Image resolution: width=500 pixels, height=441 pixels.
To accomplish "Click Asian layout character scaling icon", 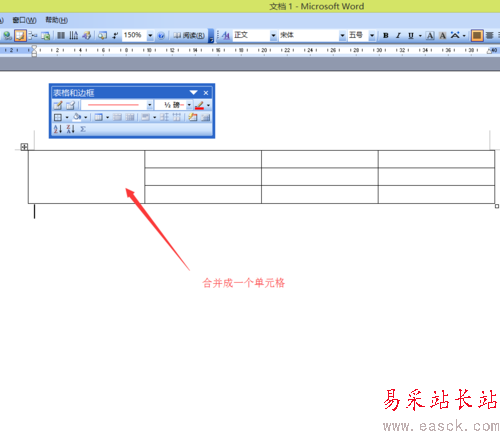I will click(455, 35).
